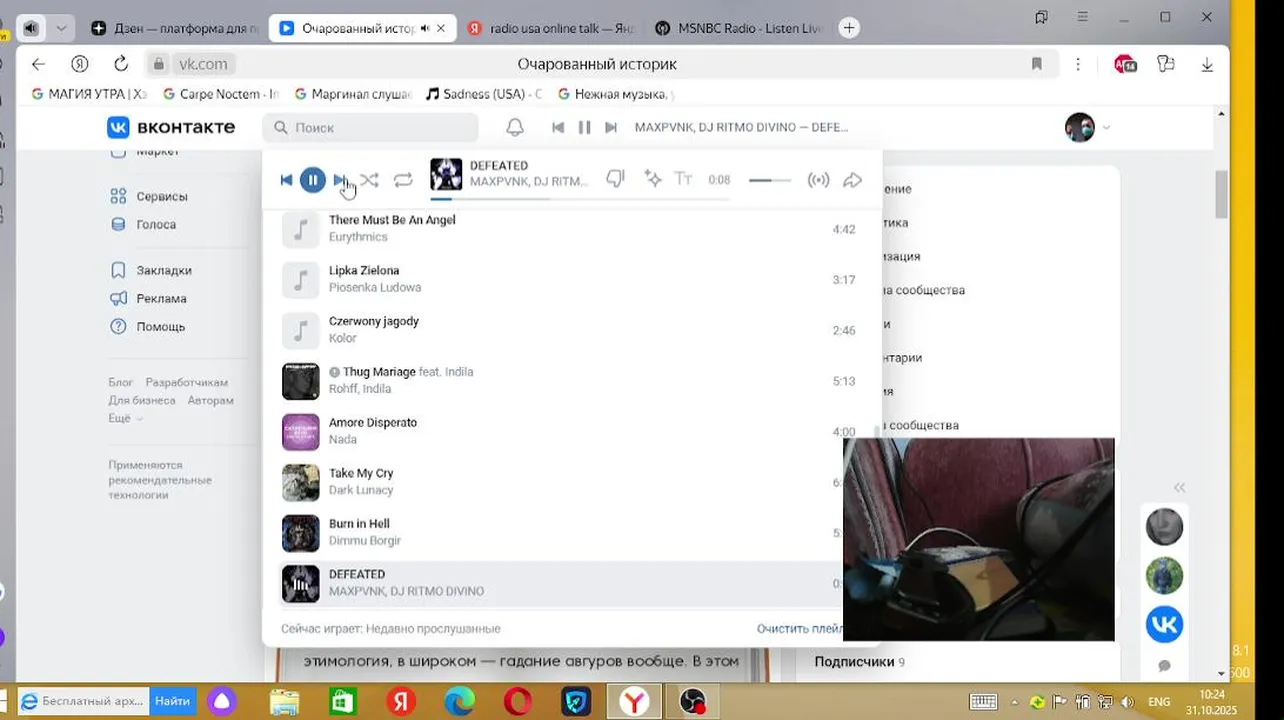Click the ВКонтакте logo
This screenshot has width=1284, height=720.
(x=171, y=127)
